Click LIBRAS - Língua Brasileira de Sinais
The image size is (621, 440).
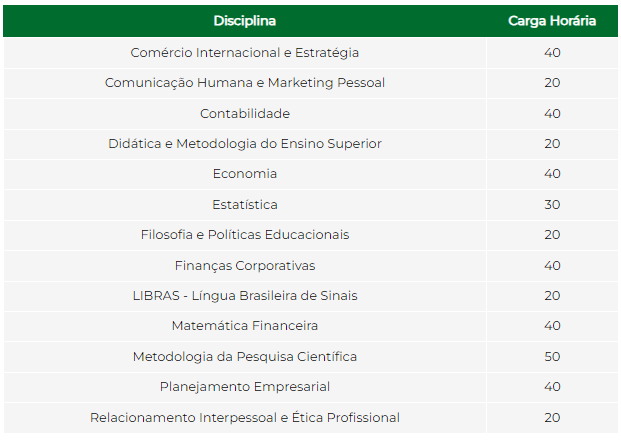pyautogui.click(x=244, y=296)
